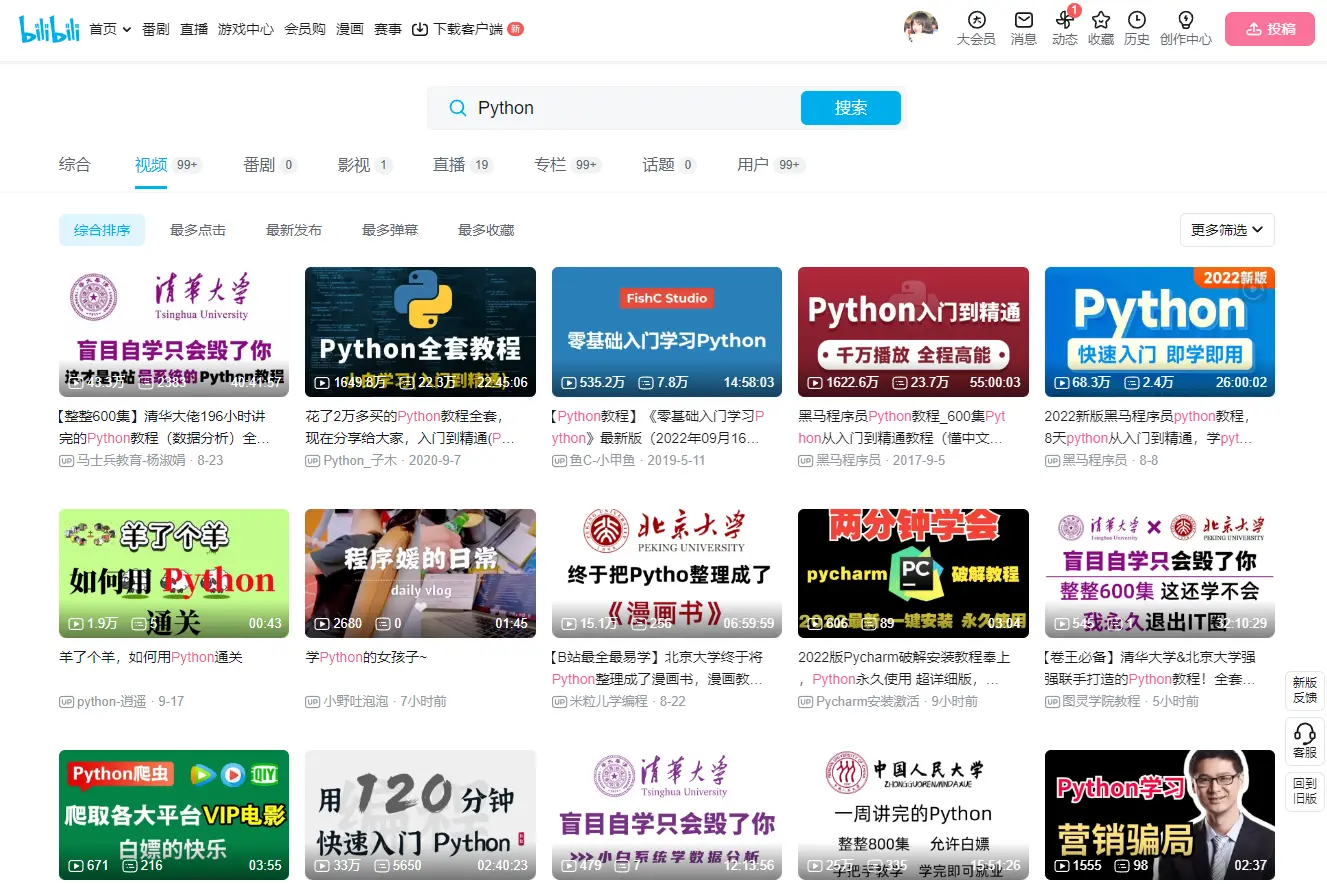Open uploader 米粒儿学编程

[609, 701]
